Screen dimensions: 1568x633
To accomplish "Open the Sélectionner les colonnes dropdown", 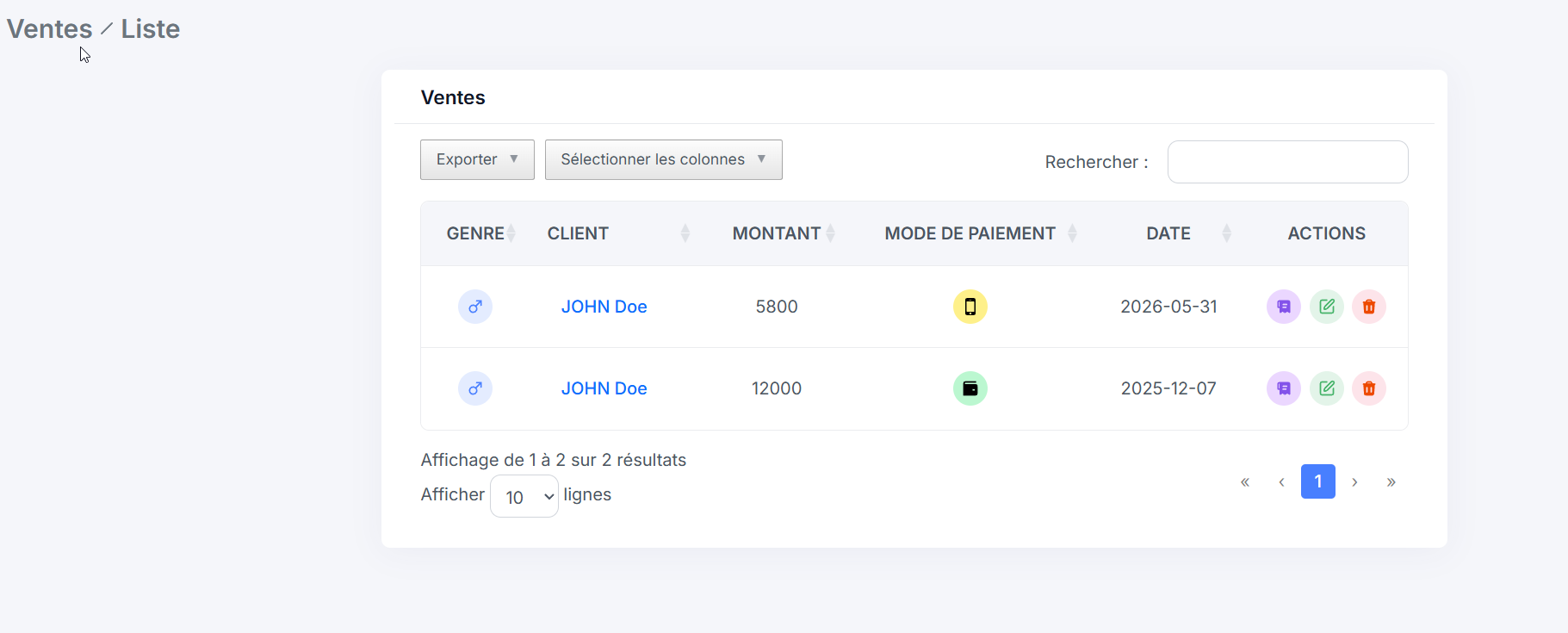I will coord(663,159).
